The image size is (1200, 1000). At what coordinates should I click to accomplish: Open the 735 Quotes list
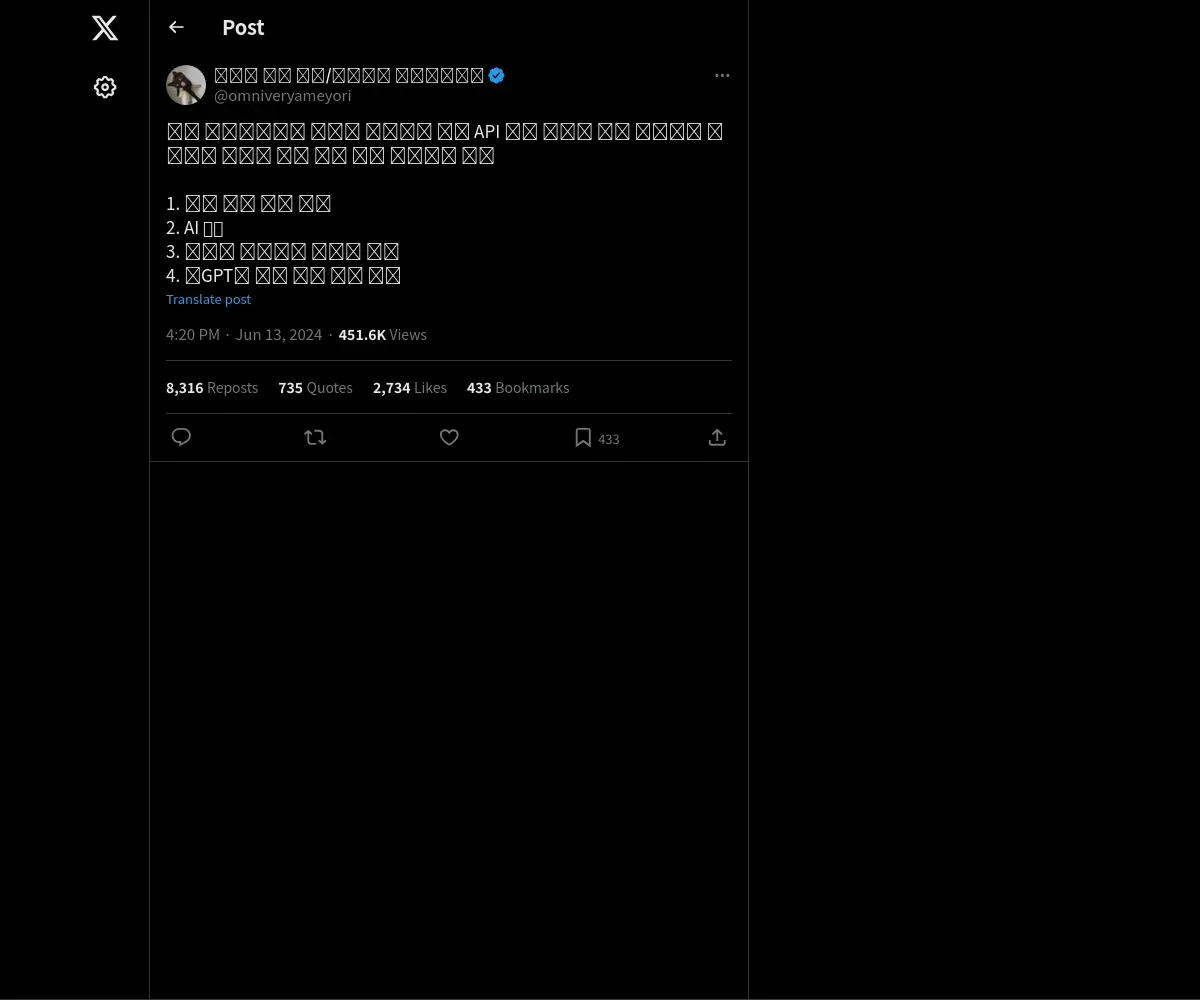[315, 388]
